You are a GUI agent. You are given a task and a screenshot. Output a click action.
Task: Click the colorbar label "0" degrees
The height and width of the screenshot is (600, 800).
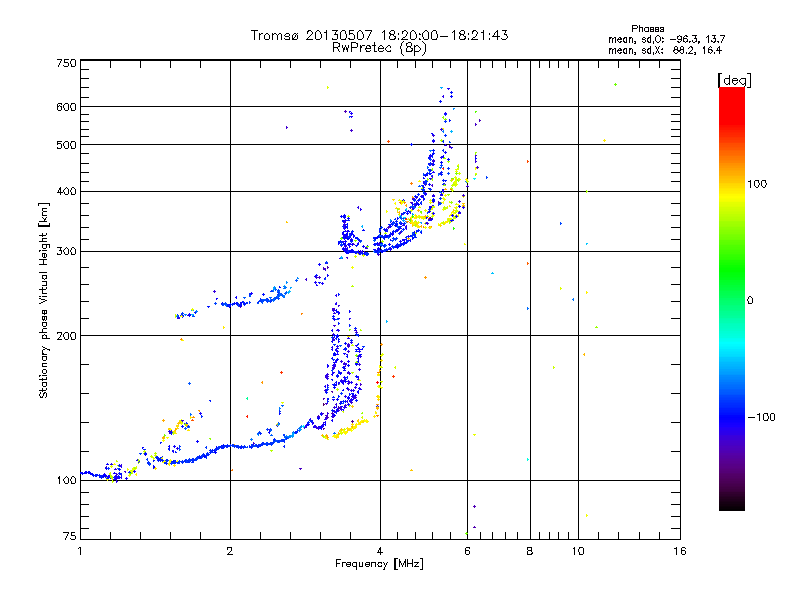(x=750, y=300)
